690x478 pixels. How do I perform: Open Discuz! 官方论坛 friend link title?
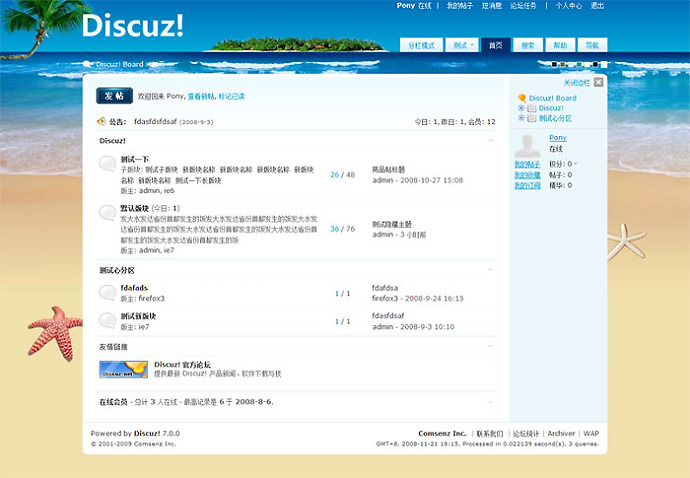pos(182,364)
